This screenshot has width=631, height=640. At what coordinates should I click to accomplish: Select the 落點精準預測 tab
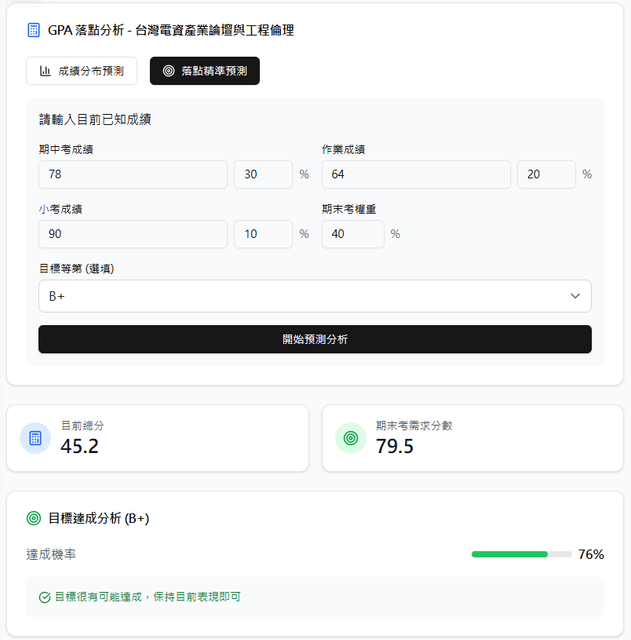pyautogui.click(x=204, y=71)
